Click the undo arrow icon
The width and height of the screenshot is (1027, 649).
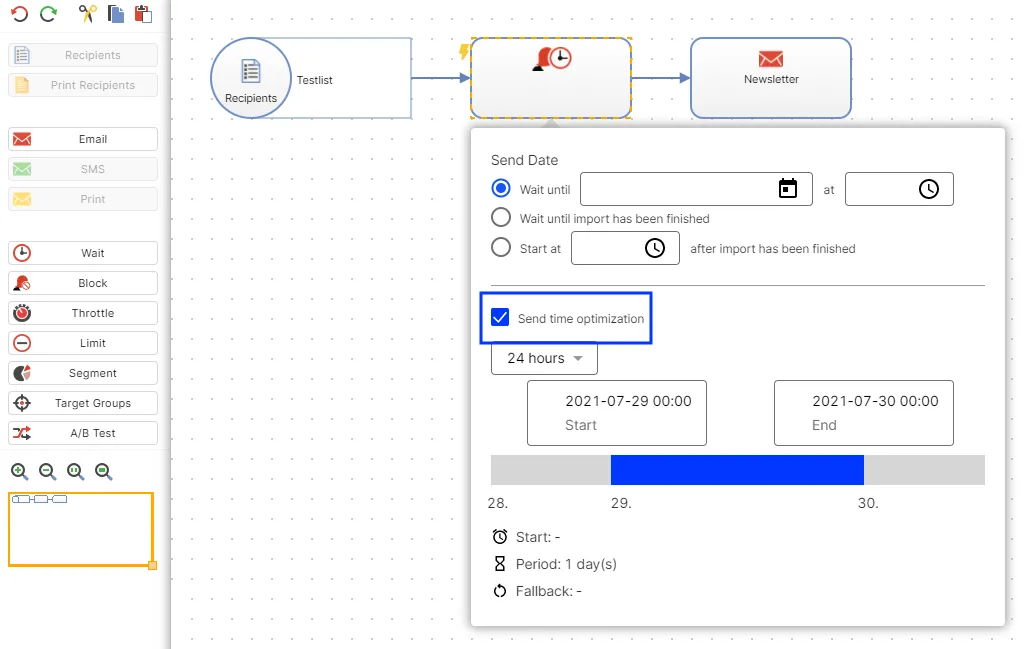[x=19, y=14]
